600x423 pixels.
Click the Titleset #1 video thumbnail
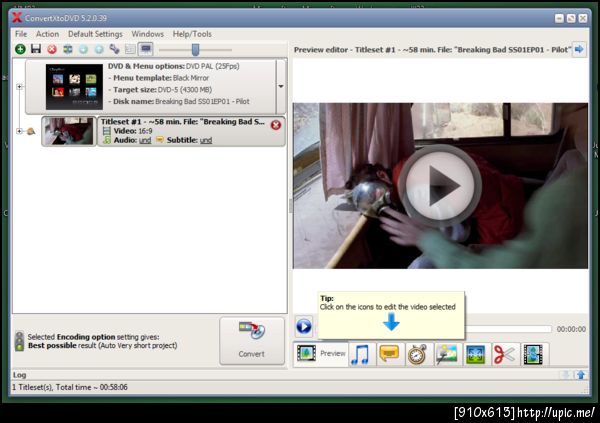[68, 131]
